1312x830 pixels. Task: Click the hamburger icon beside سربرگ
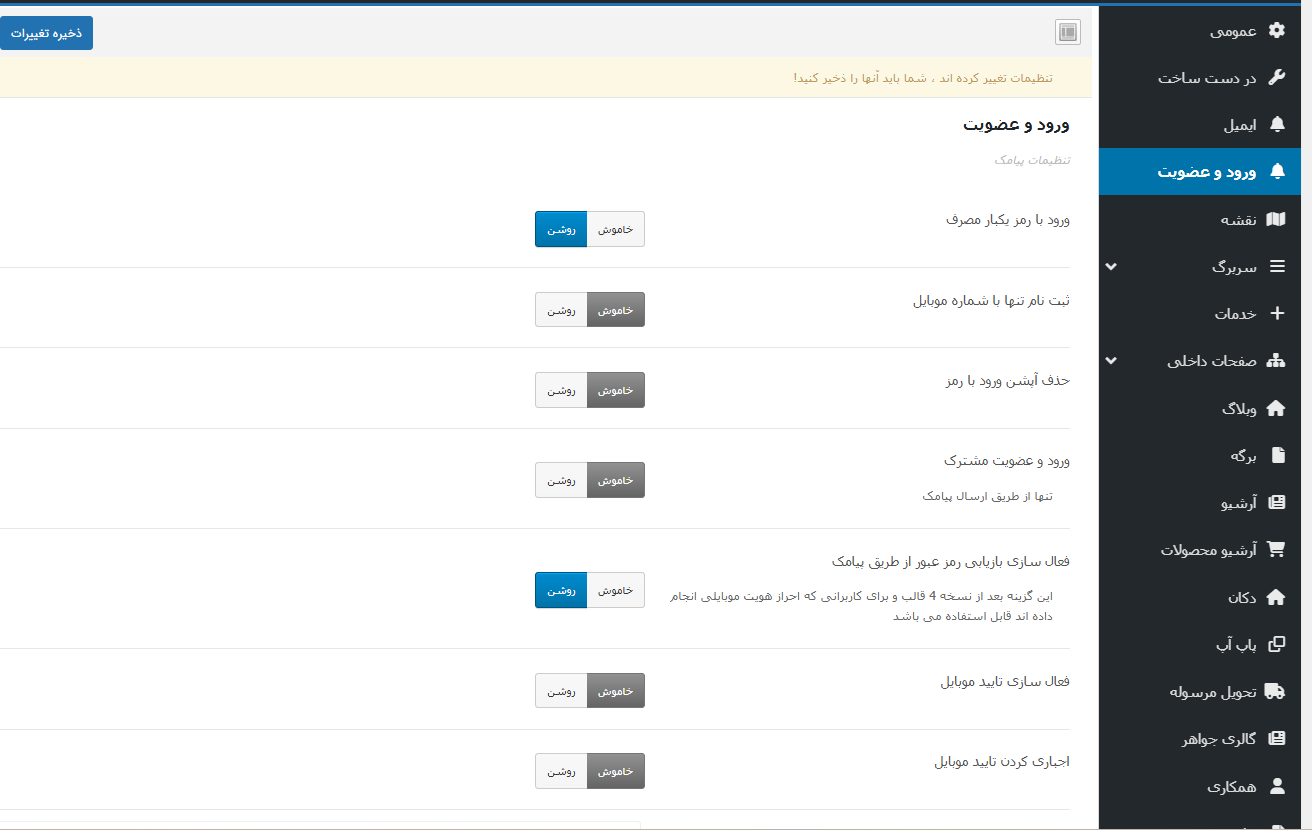[1276, 266]
